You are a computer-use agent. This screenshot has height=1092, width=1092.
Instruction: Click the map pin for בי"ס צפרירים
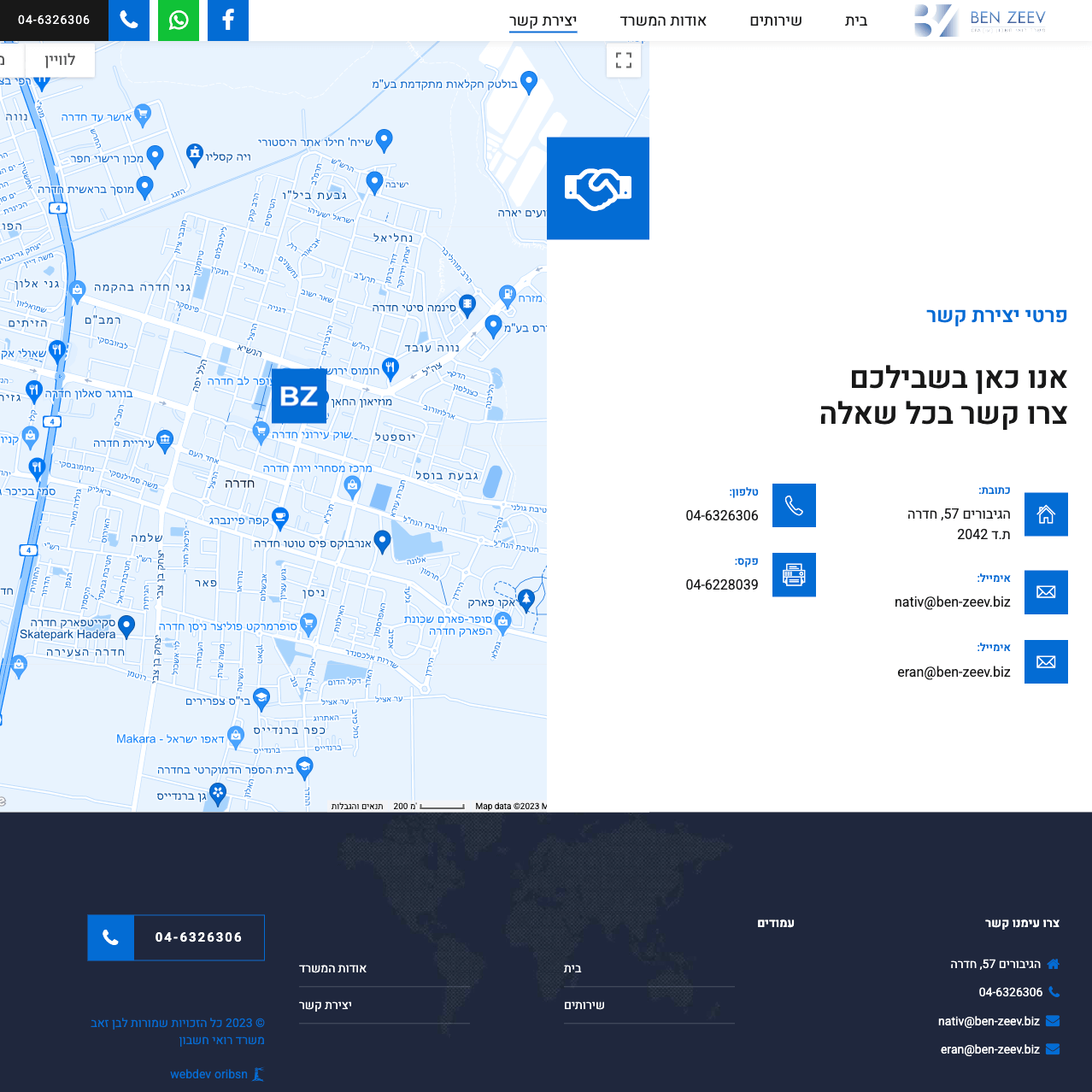click(261, 699)
